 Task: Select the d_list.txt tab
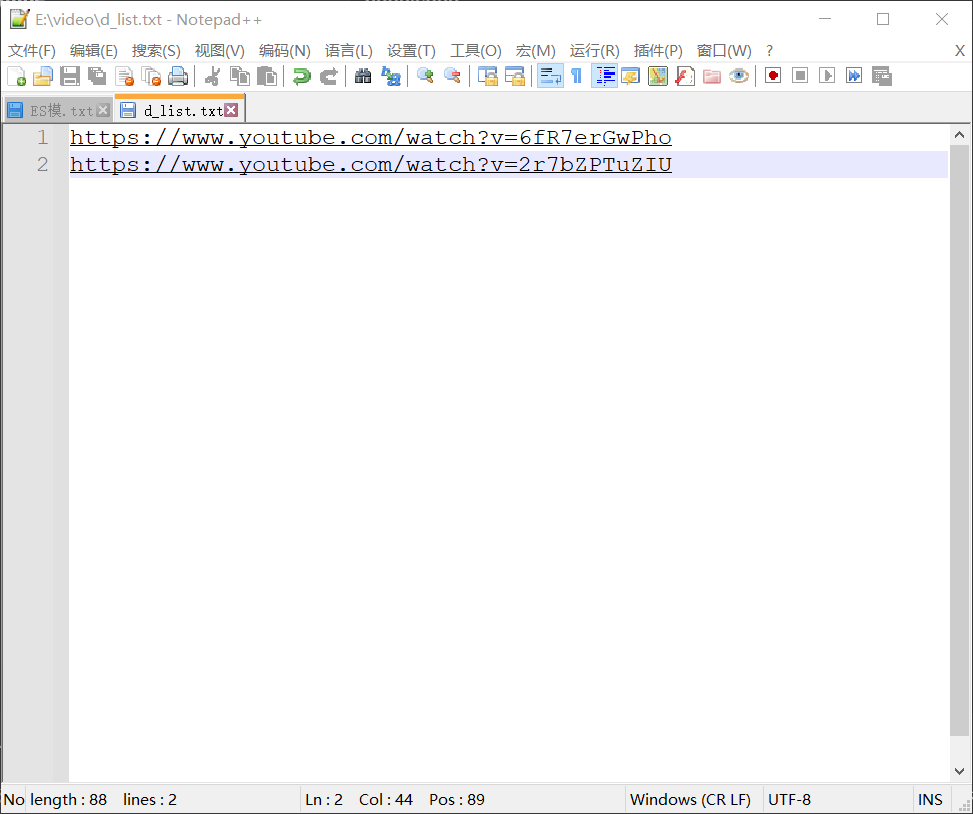coord(180,110)
